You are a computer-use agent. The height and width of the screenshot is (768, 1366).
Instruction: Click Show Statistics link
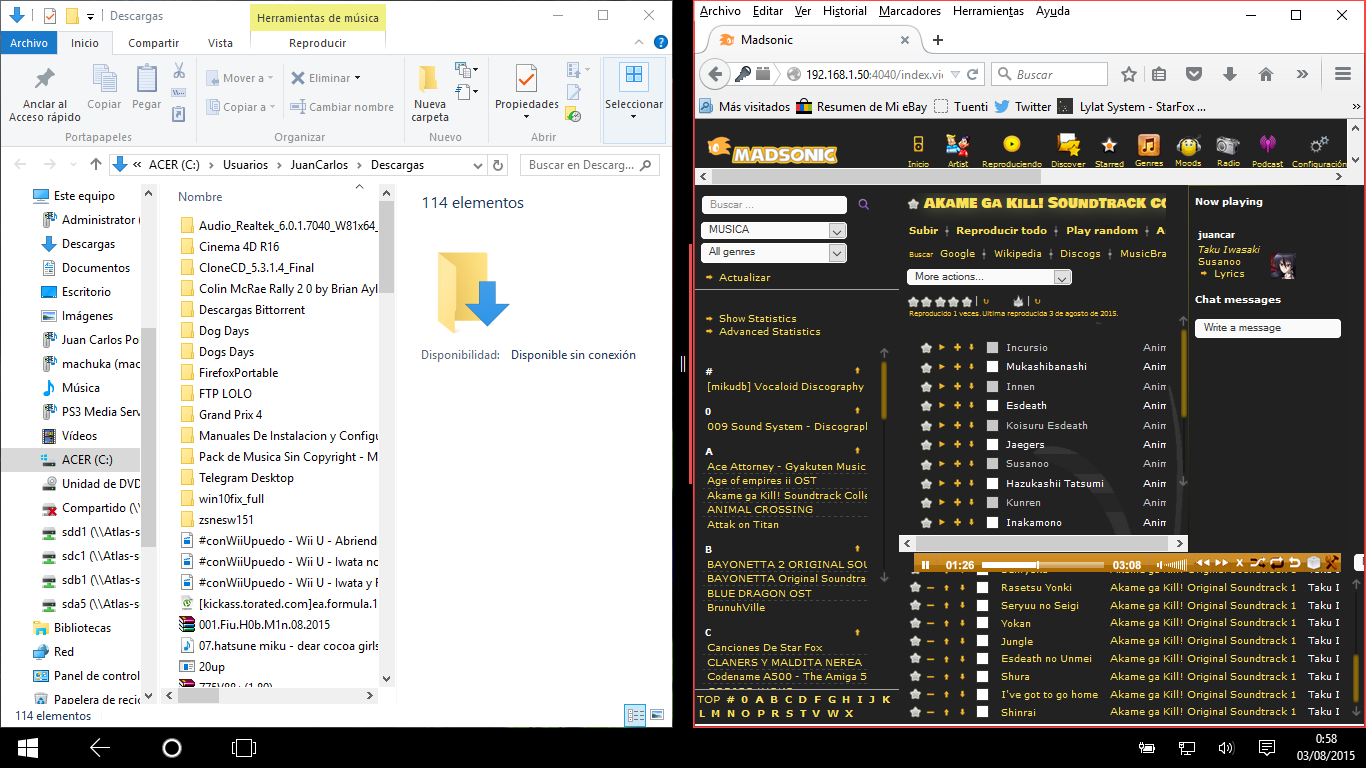pos(758,318)
